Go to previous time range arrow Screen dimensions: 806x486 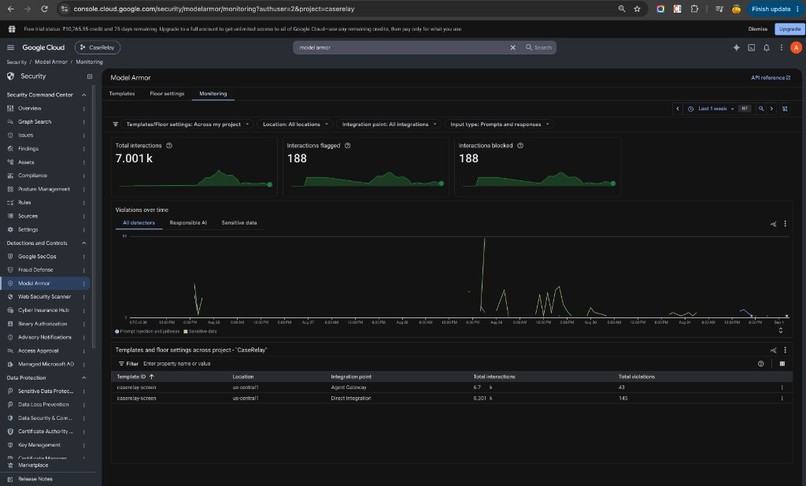tap(677, 109)
